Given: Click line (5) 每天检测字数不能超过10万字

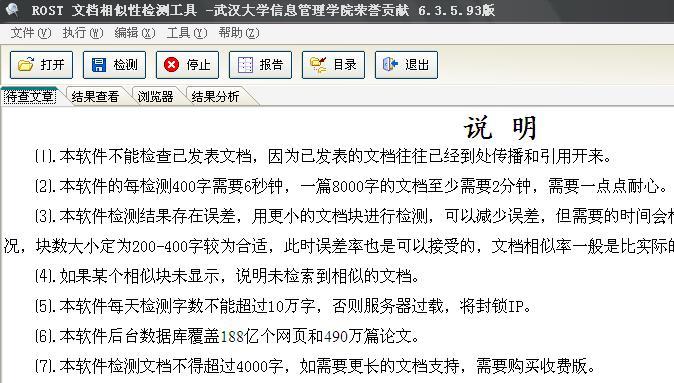Looking at the screenshot, I should click(x=283, y=306).
